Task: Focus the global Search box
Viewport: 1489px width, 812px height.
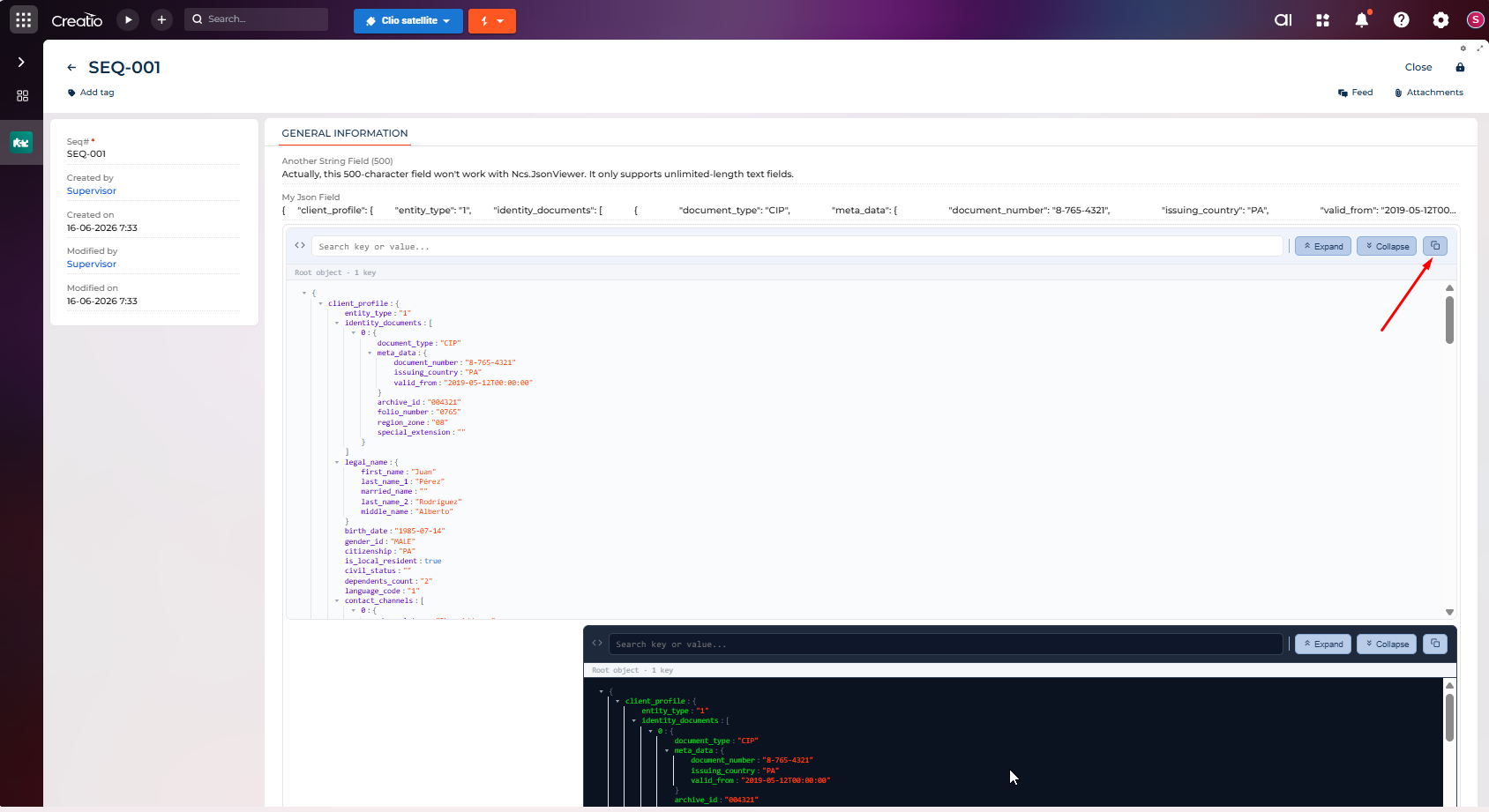Action: point(256,19)
